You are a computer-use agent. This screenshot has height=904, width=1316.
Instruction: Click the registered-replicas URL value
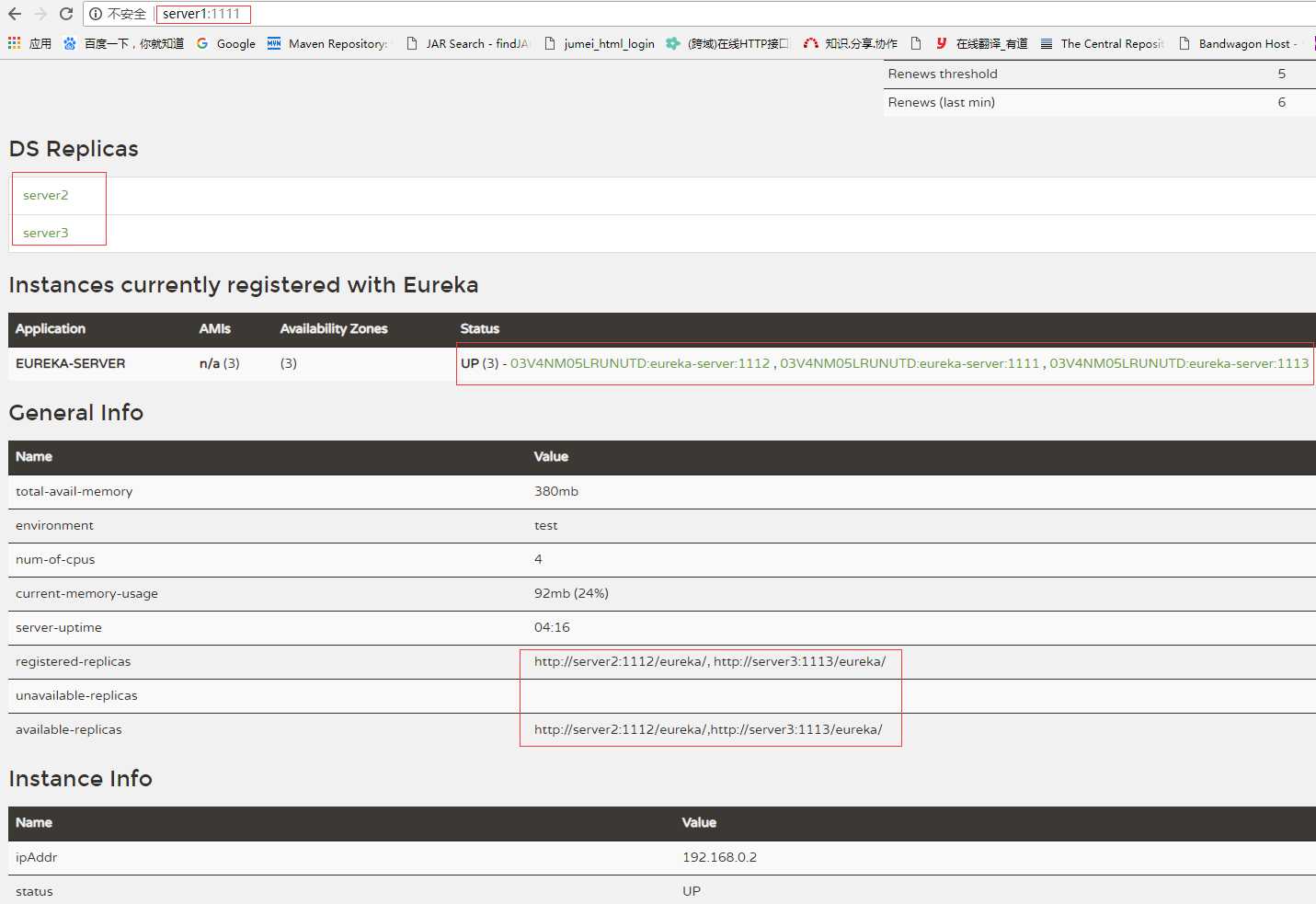pyautogui.click(x=710, y=661)
